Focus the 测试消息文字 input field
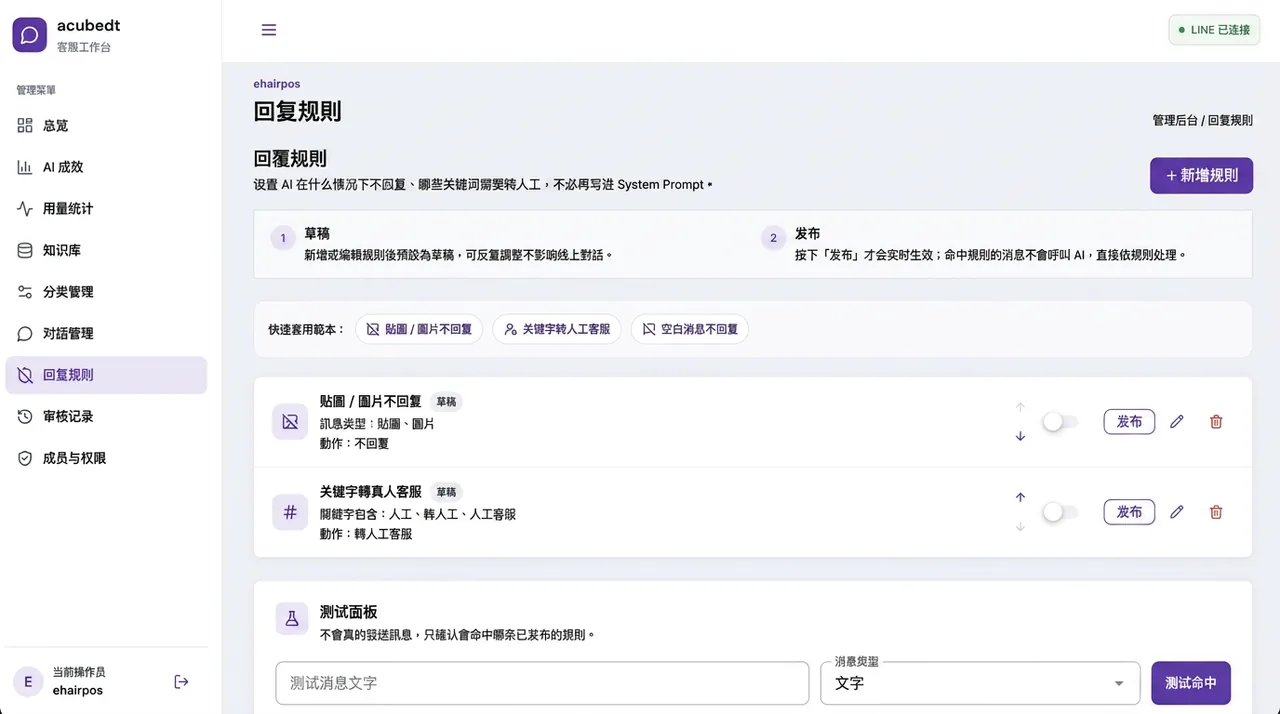Viewport: 1280px width, 714px height. (x=542, y=683)
